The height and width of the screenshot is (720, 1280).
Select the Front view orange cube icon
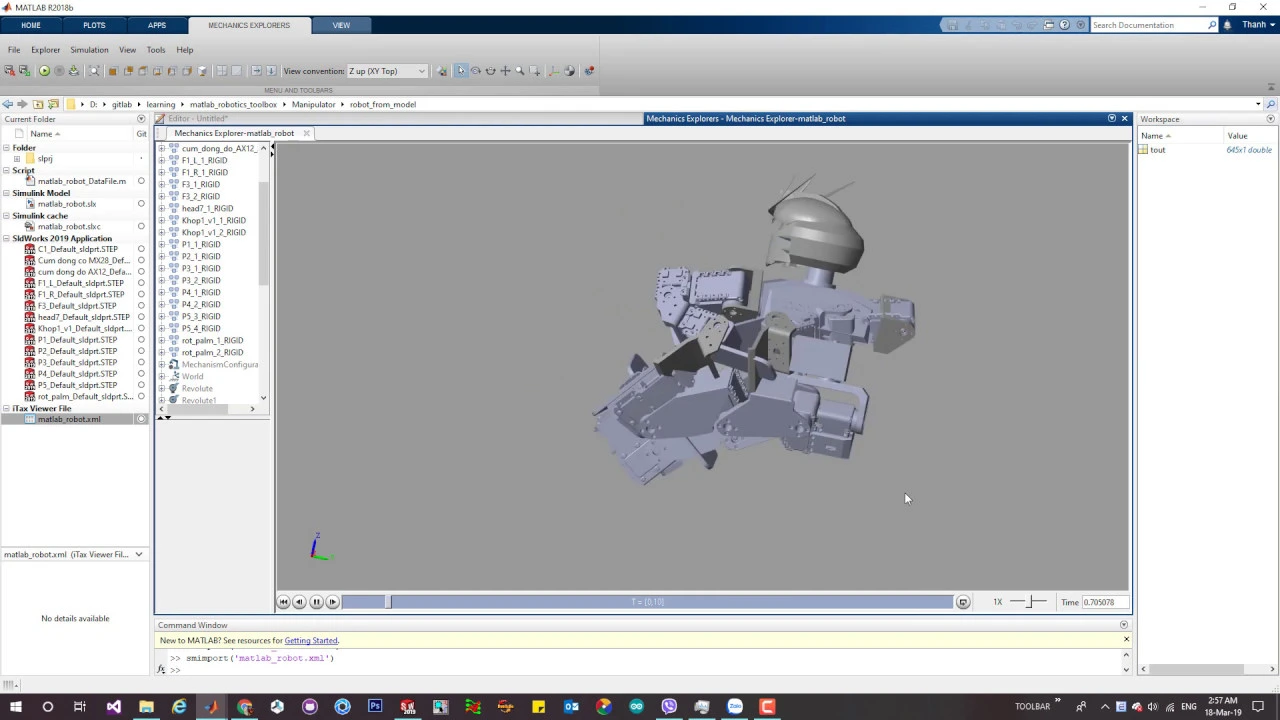pos(112,71)
